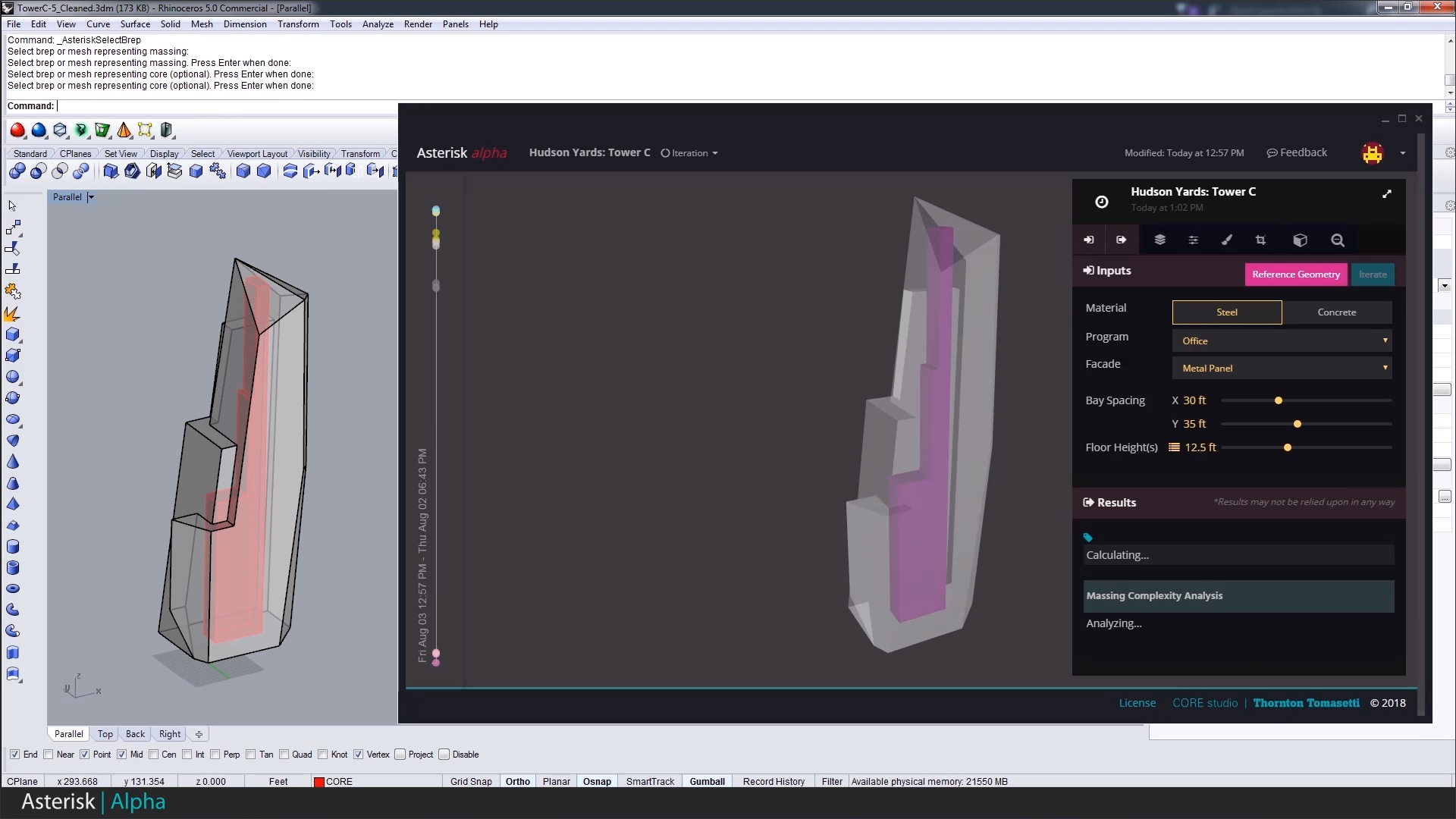Click the blue tag icon under Results
Screen dimensions: 1456x819
tap(1088, 537)
